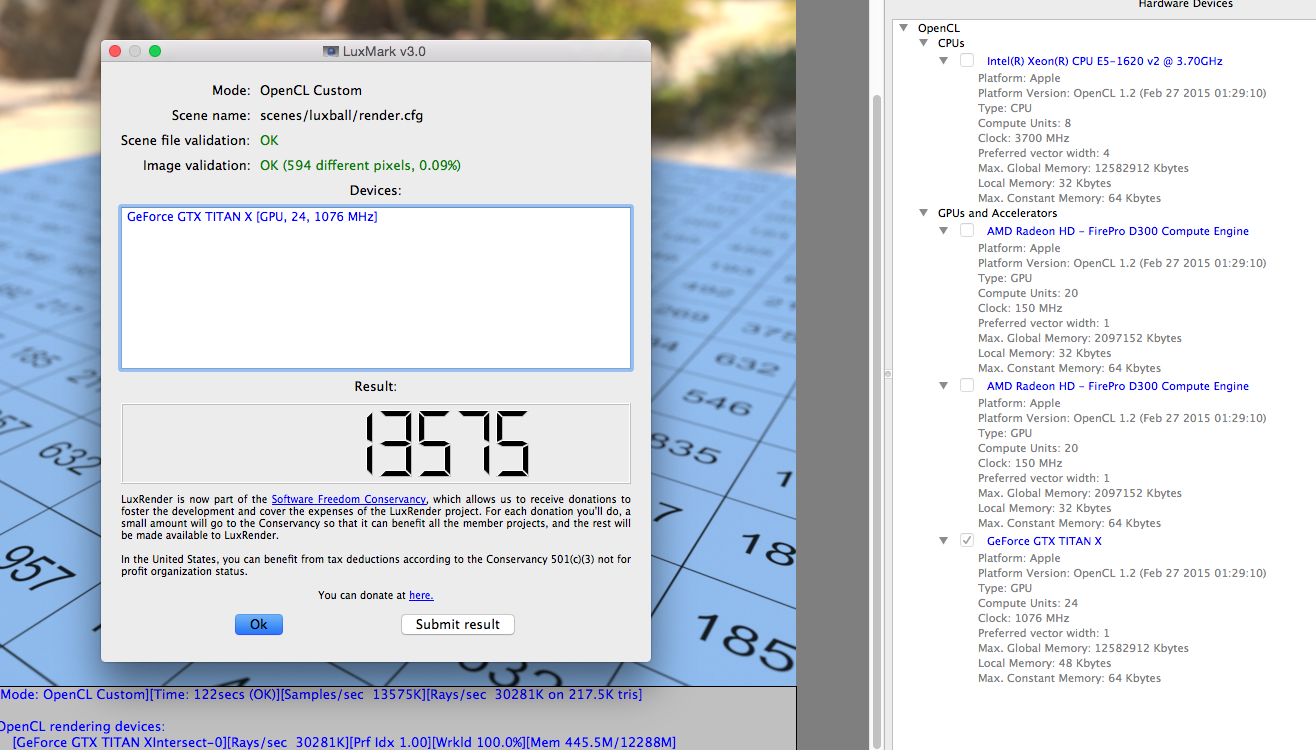
Task: Click 'Compute Units: 24' row
Action: 1028,603
